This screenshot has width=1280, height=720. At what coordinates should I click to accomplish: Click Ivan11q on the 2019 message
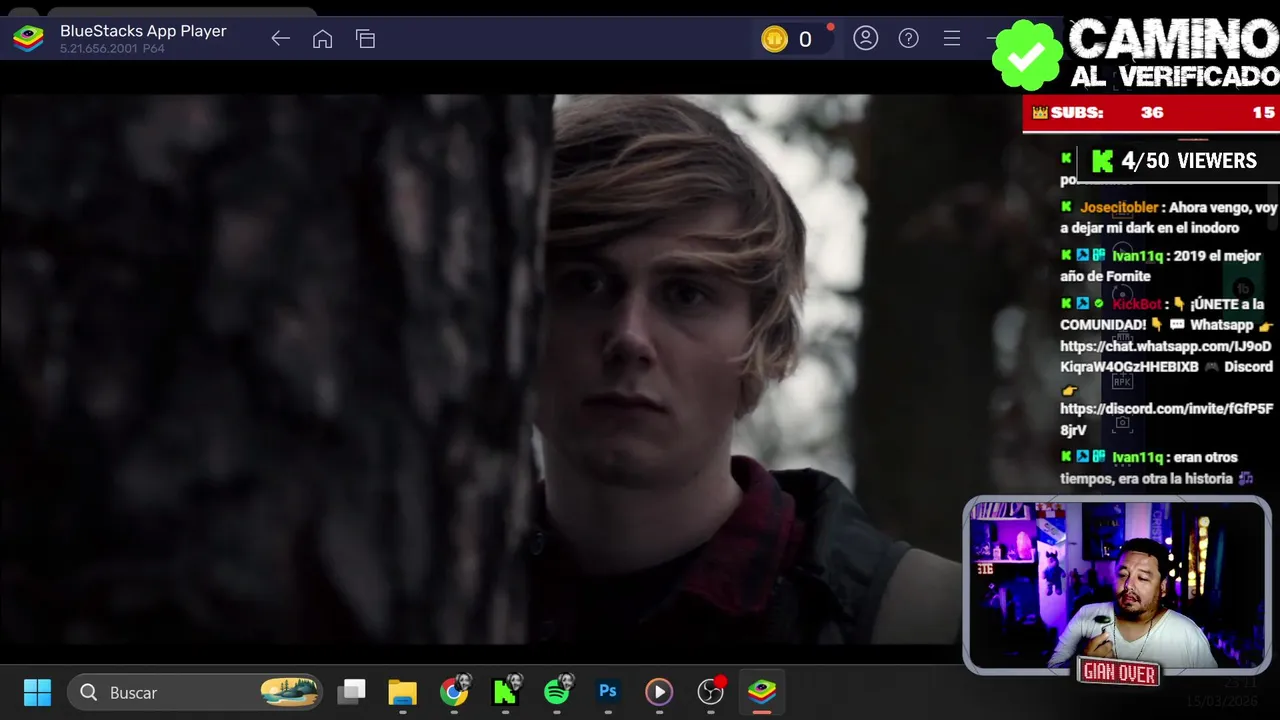pos(1137,256)
